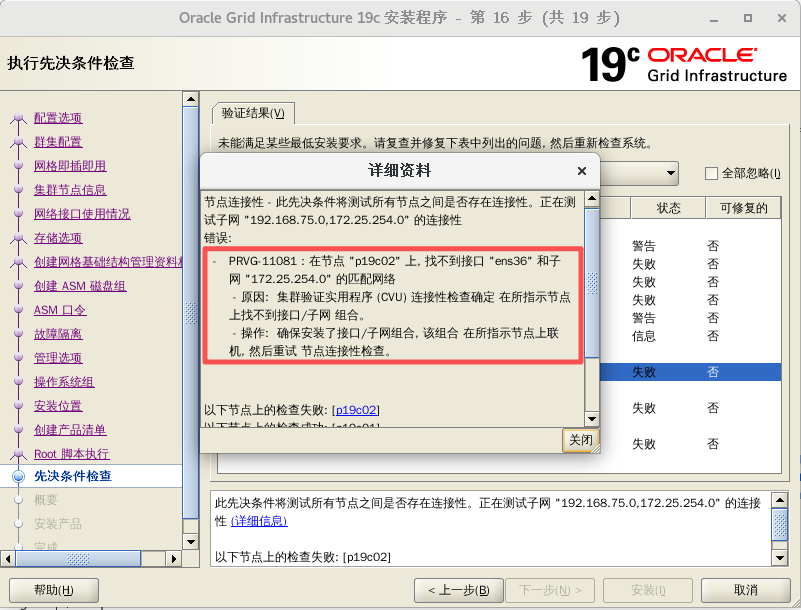Open the 安装位置 step
The height and width of the screenshot is (610, 801).
pos(58,406)
